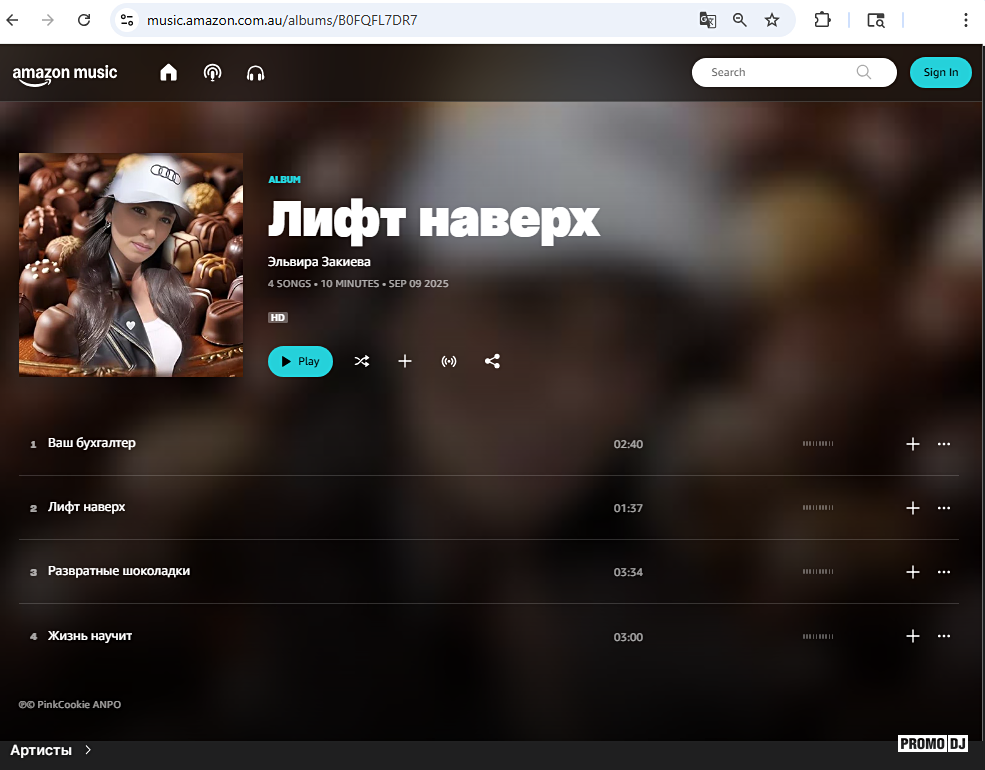985x770 pixels.
Task: Open the Amazon Music logo link
Action: 65,73
